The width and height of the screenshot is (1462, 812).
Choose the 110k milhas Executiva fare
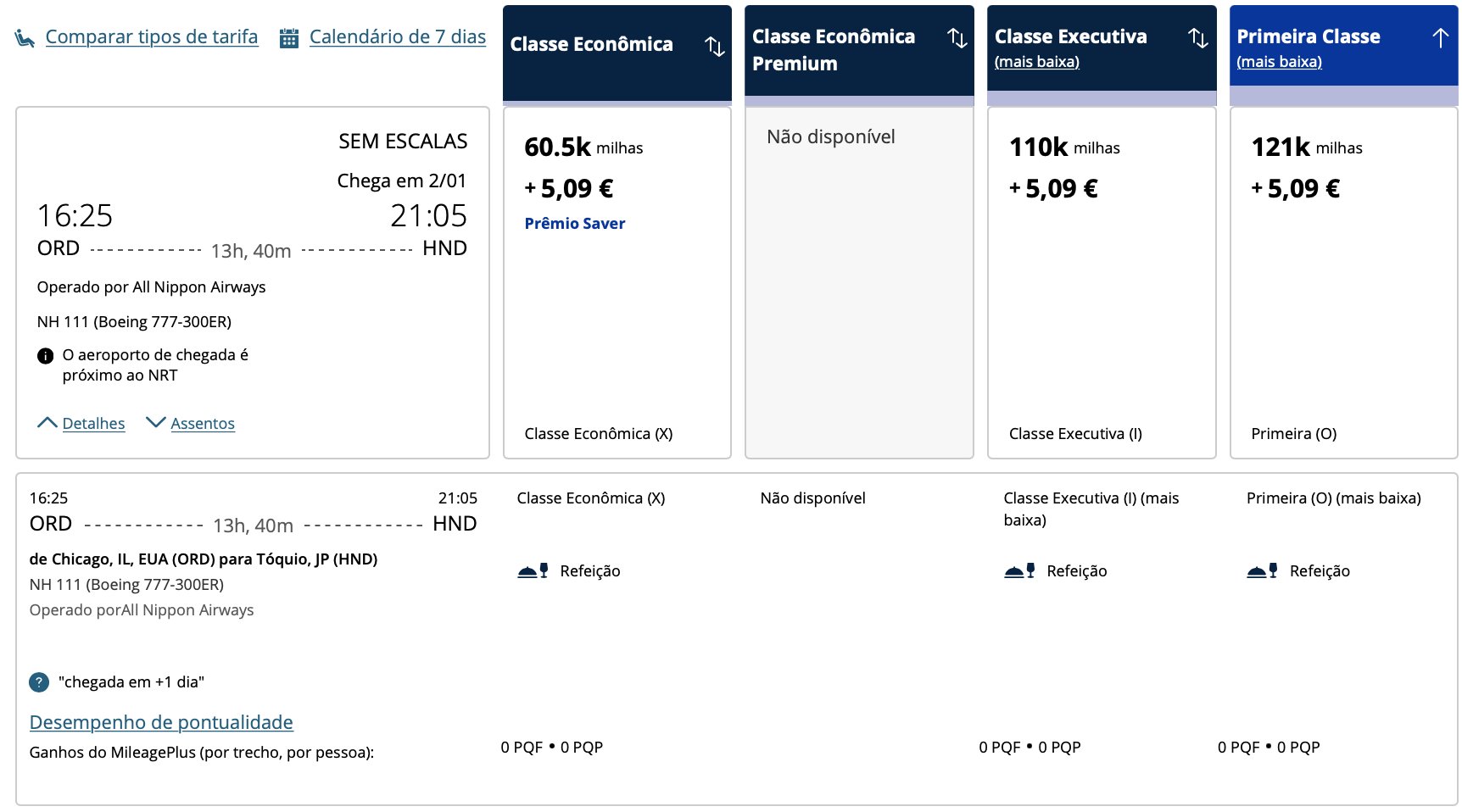click(x=1102, y=282)
